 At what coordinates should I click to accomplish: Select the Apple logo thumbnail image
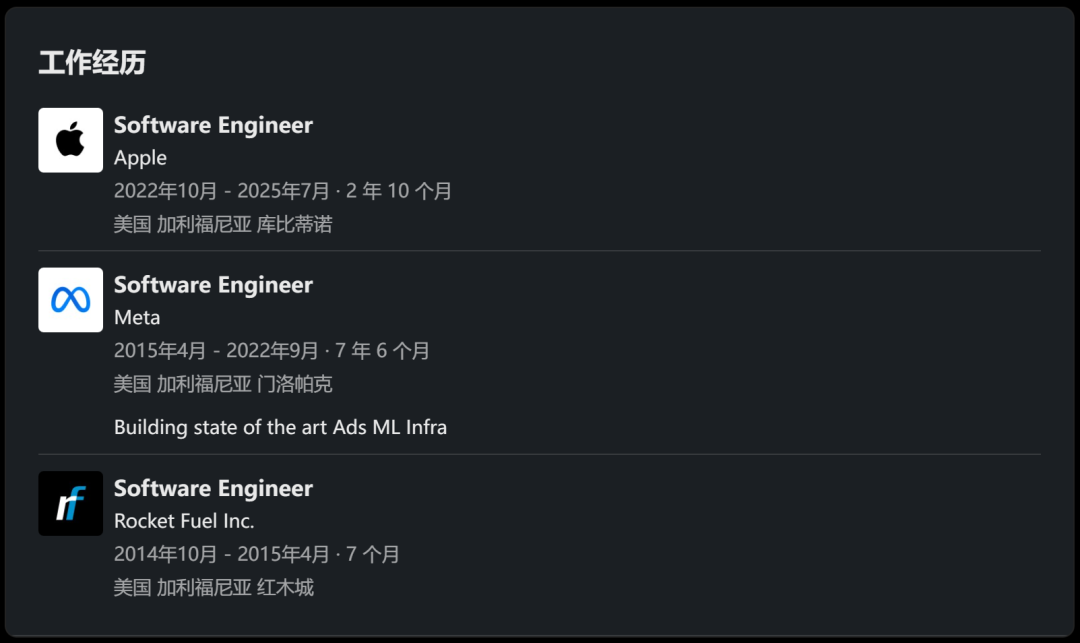[x=70, y=139]
